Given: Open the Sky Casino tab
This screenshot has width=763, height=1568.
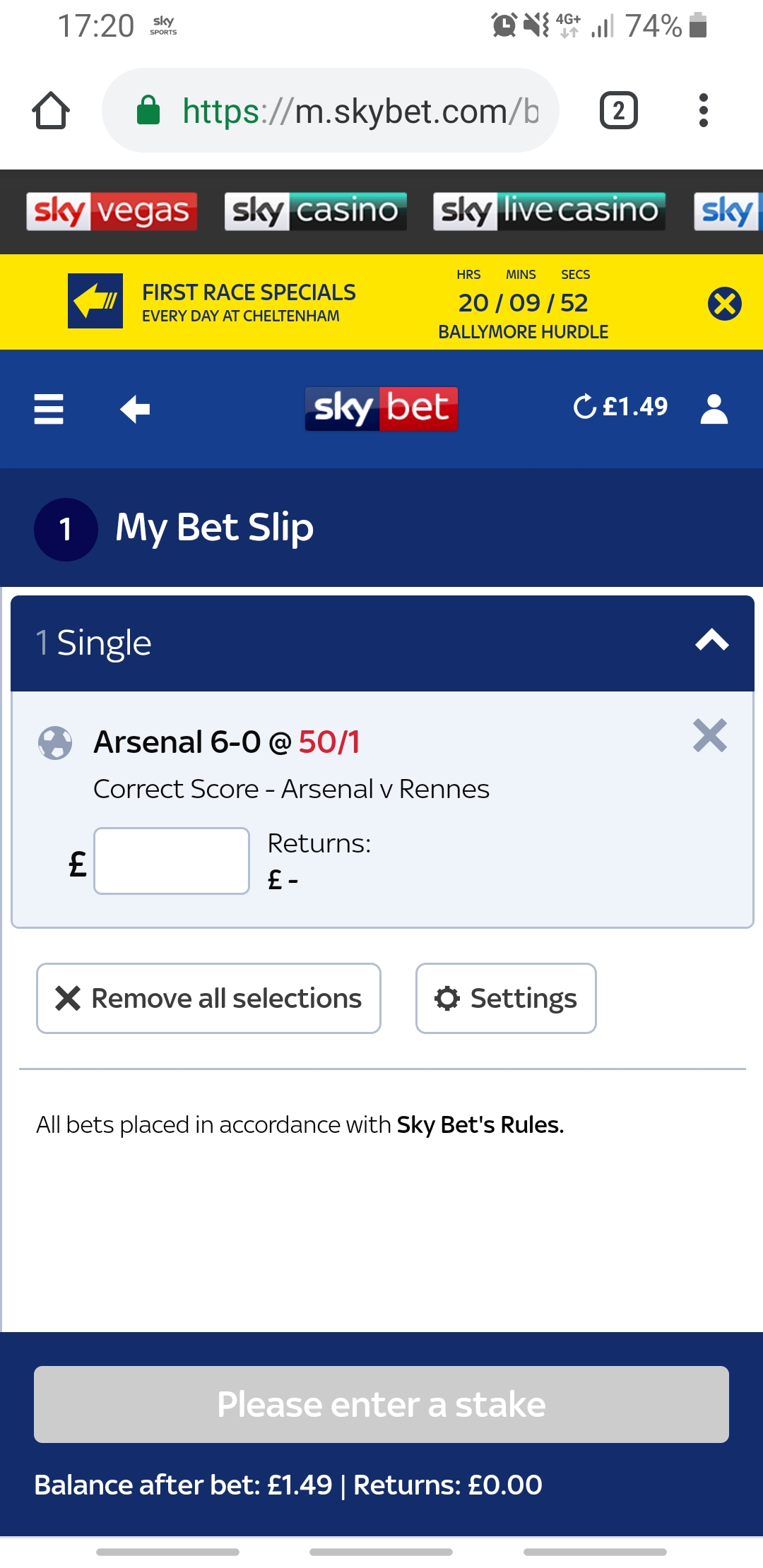Looking at the screenshot, I should [316, 211].
